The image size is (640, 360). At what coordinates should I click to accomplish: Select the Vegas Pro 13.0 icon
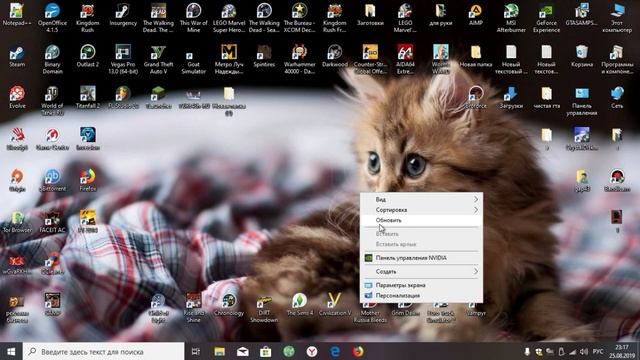pyautogui.click(x=123, y=59)
